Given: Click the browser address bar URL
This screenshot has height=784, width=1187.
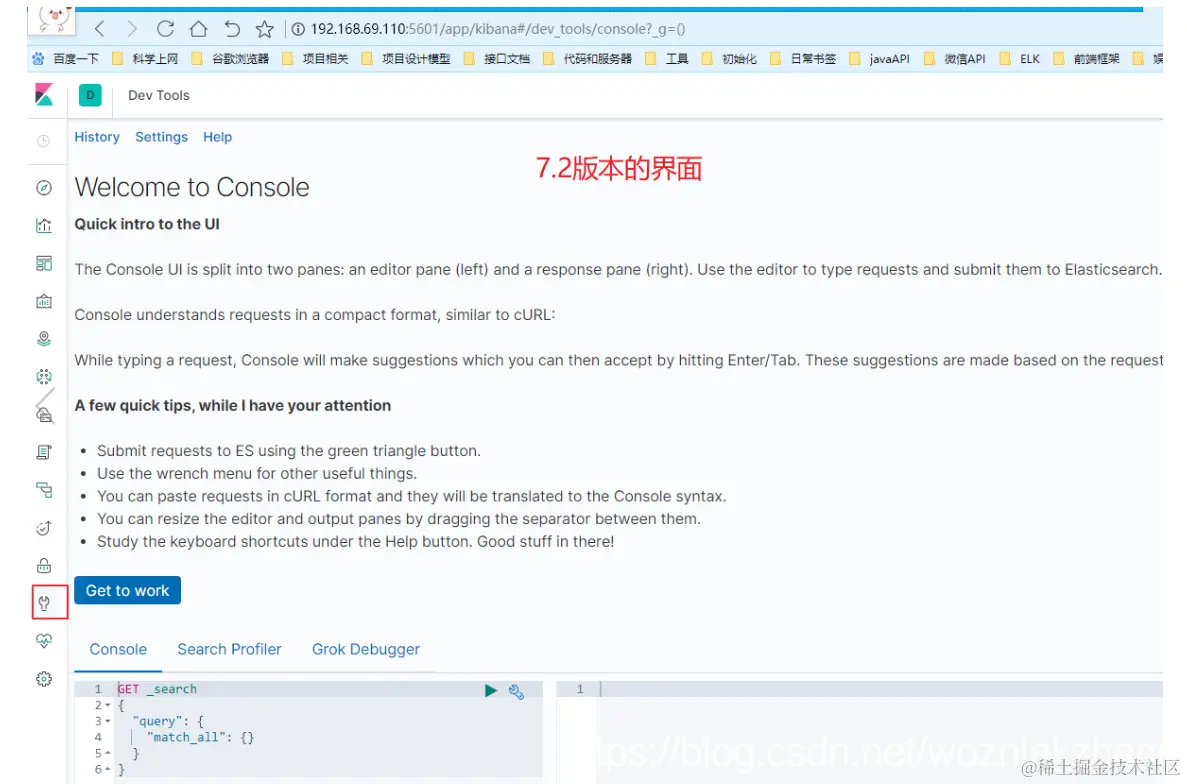Looking at the screenshot, I should click(497, 29).
